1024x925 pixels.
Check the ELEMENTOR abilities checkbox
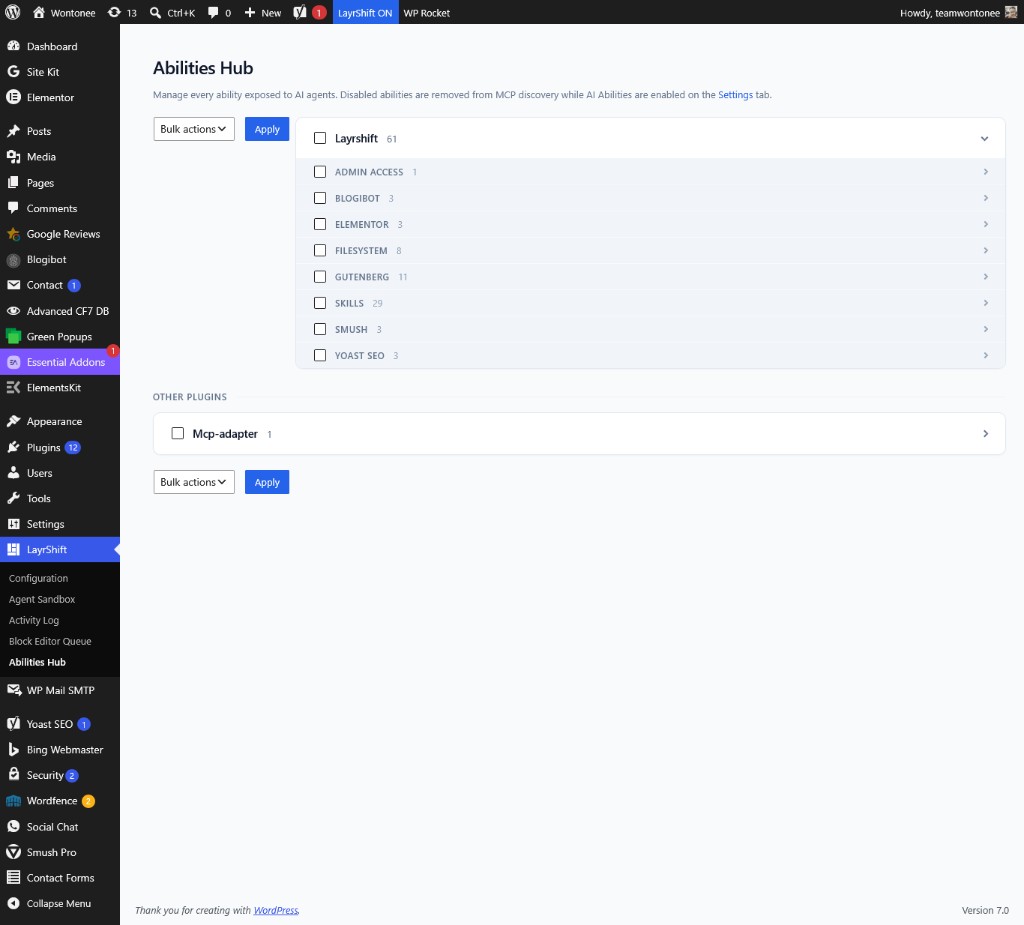tap(320, 224)
